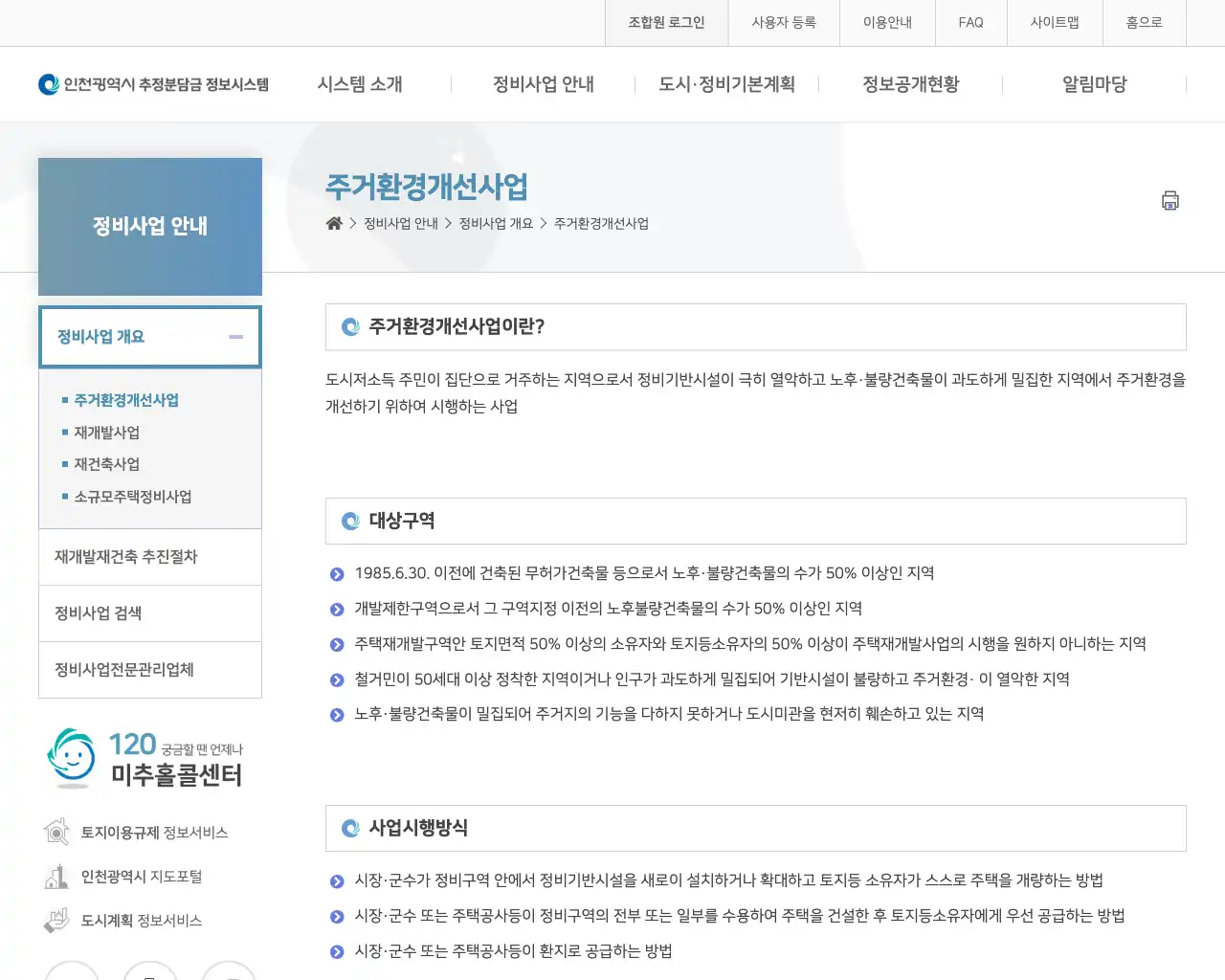Screen dimensions: 1225x980
Task: Click the 정비사업 안내 breadcrumb
Action: (401, 223)
